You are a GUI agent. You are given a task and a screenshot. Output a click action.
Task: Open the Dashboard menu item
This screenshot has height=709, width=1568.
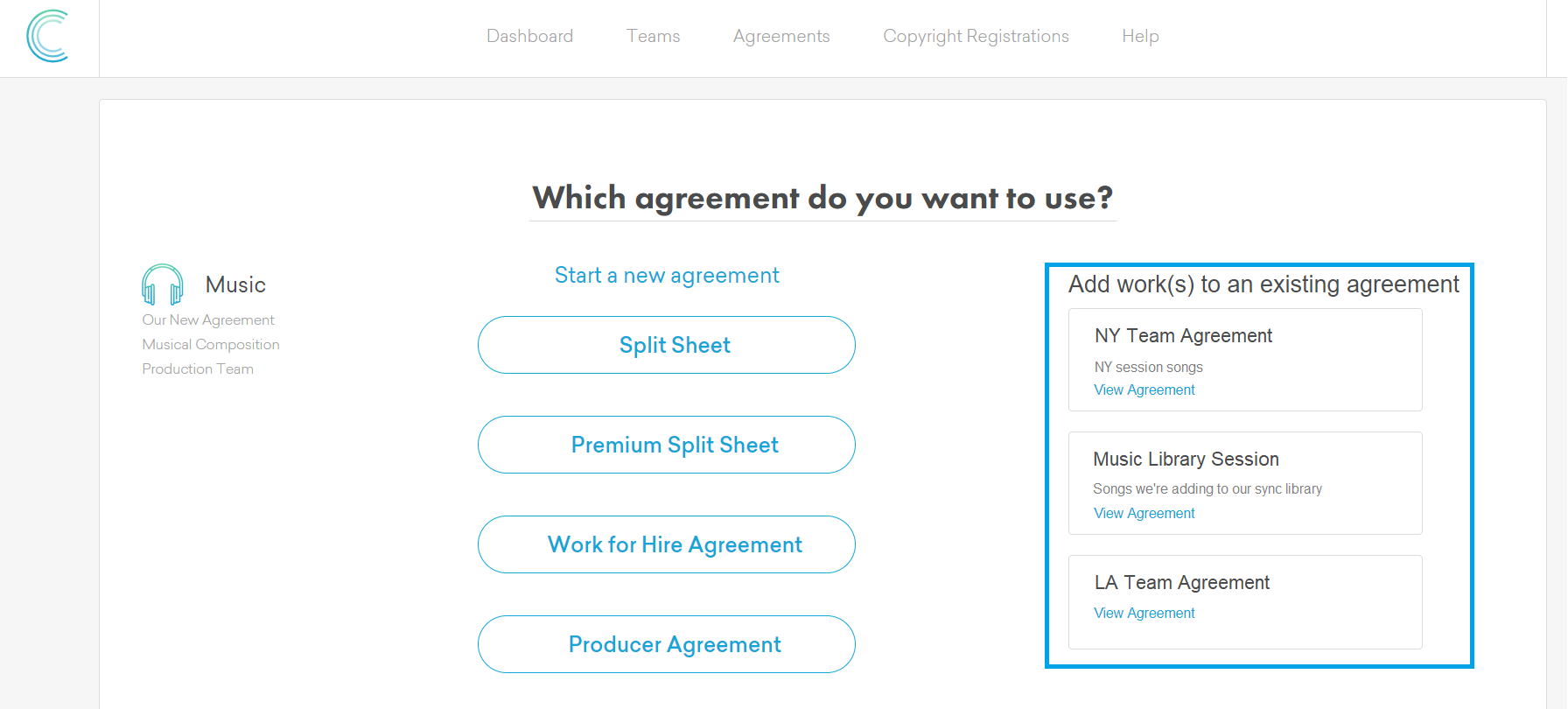(x=529, y=36)
